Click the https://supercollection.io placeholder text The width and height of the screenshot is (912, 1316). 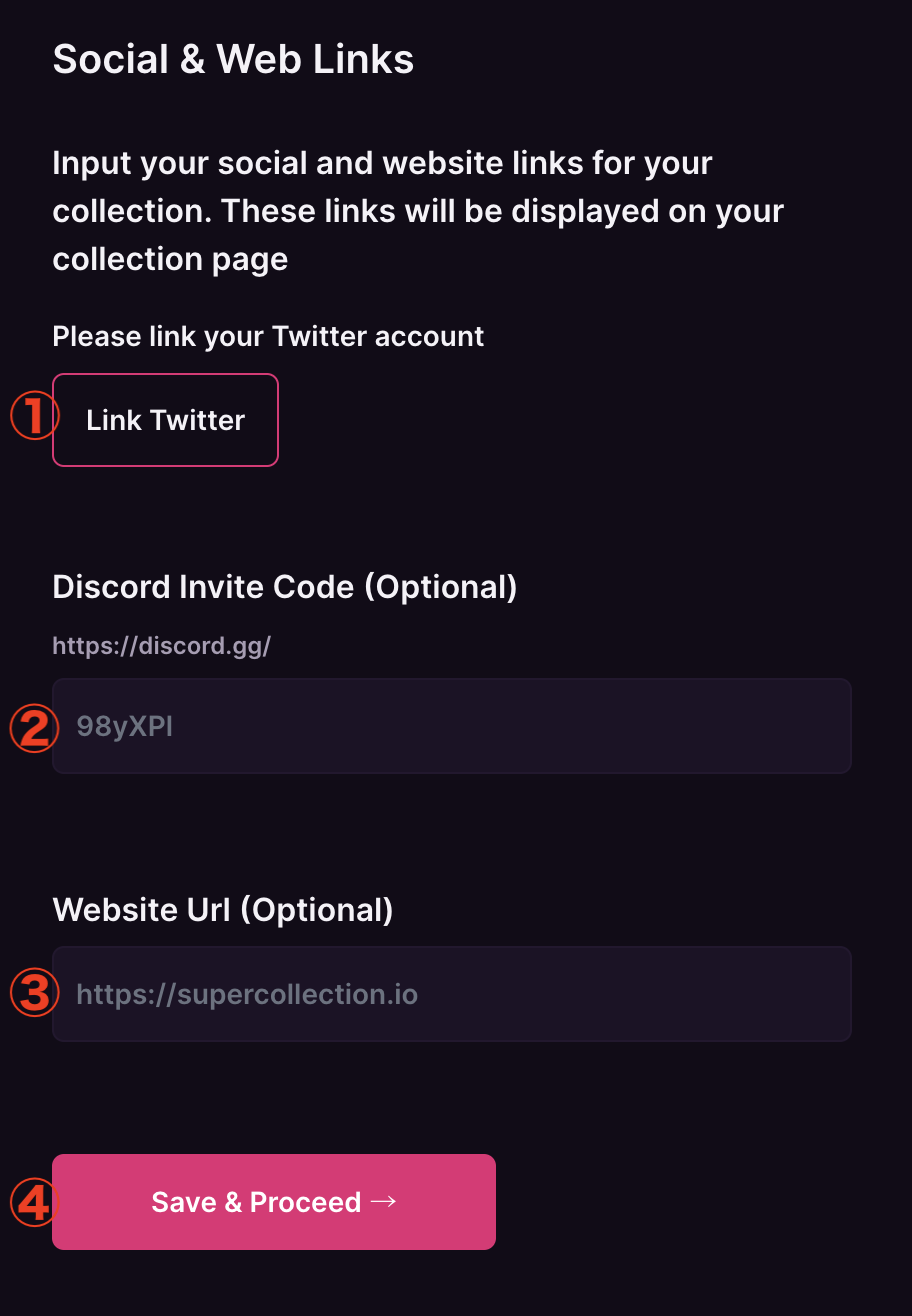[247, 994]
